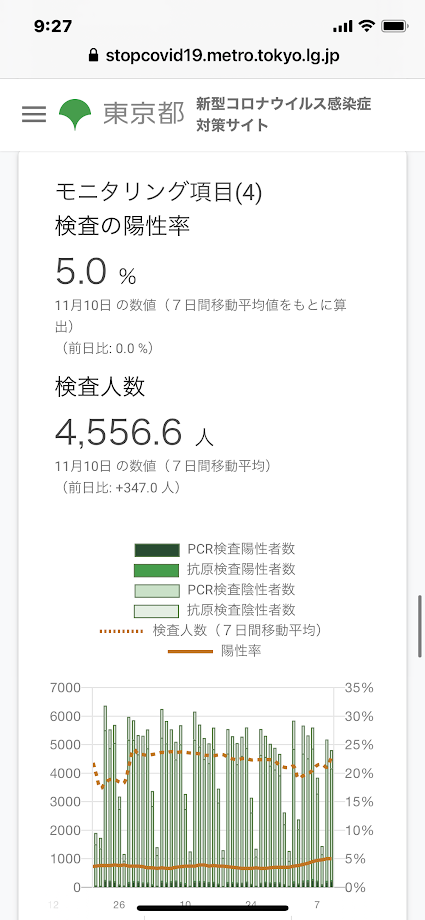Toggle PCR検査陰性者数 legend series

coord(214,589)
